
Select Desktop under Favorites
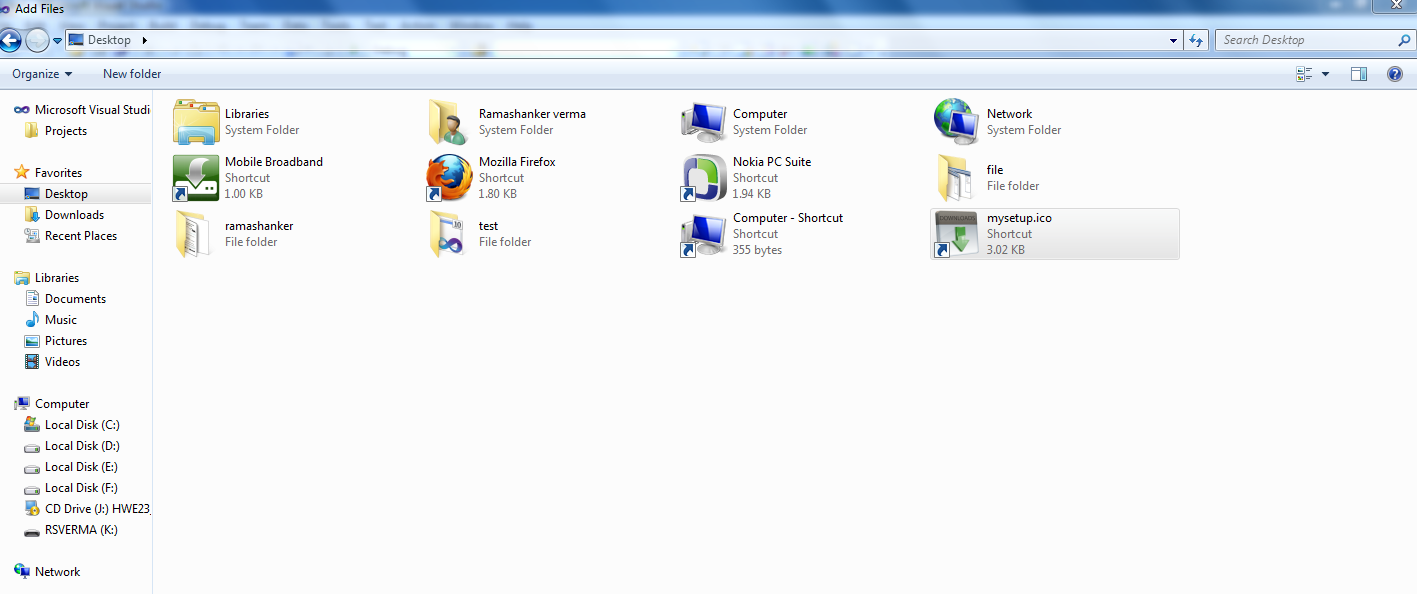click(65, 193)
